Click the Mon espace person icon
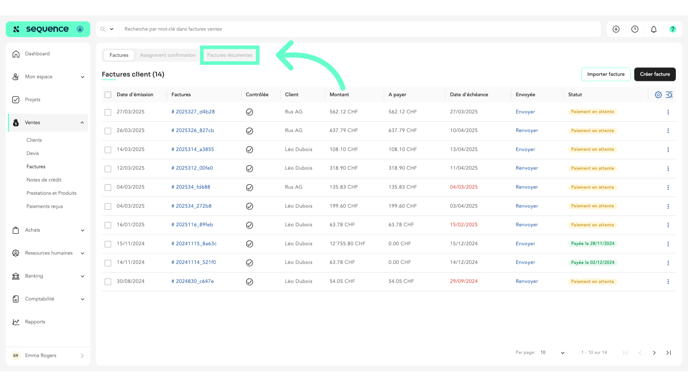The image size is (688, 387). pos(16,77)
